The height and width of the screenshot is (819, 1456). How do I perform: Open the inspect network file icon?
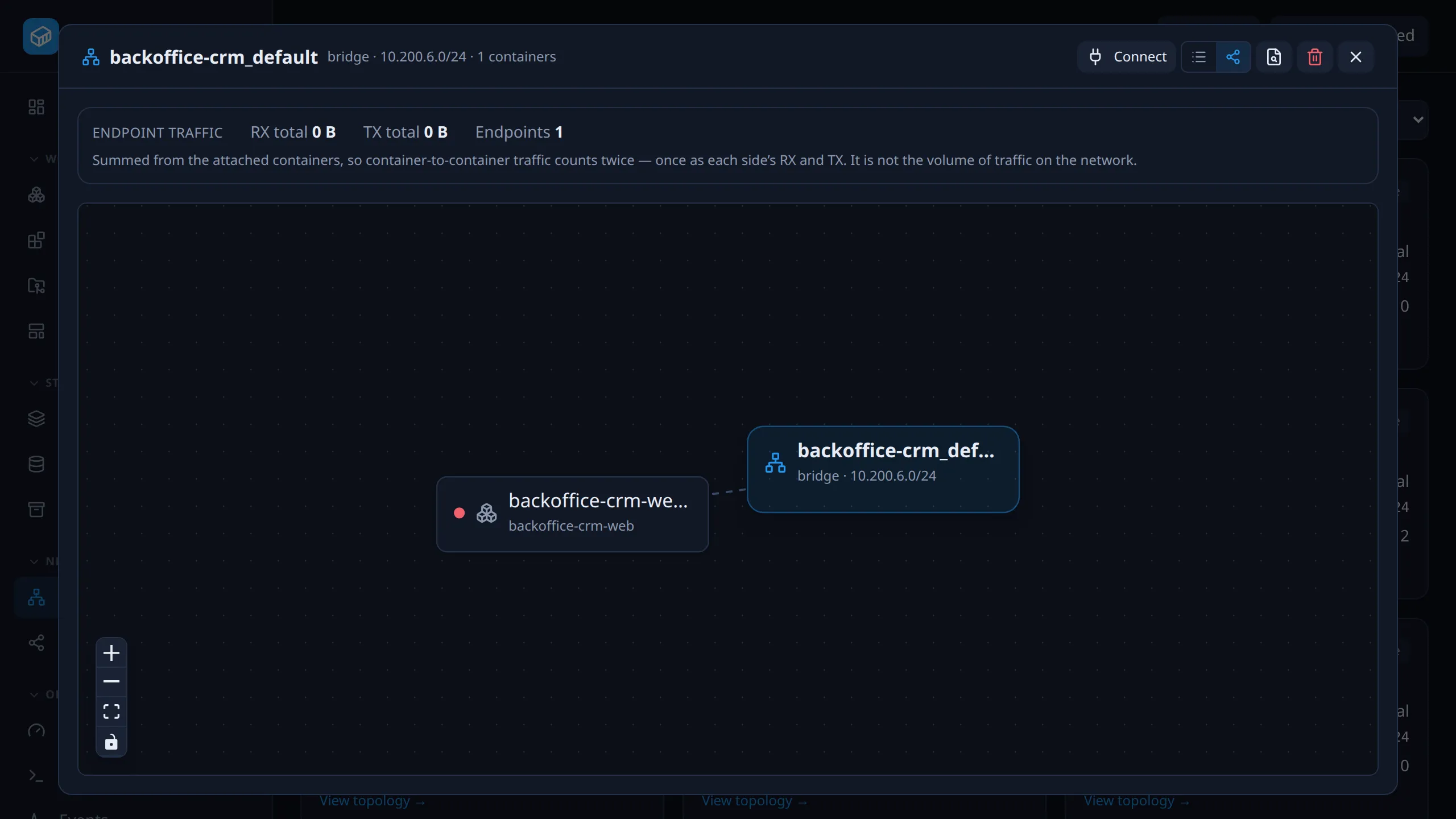point(1274,57)
